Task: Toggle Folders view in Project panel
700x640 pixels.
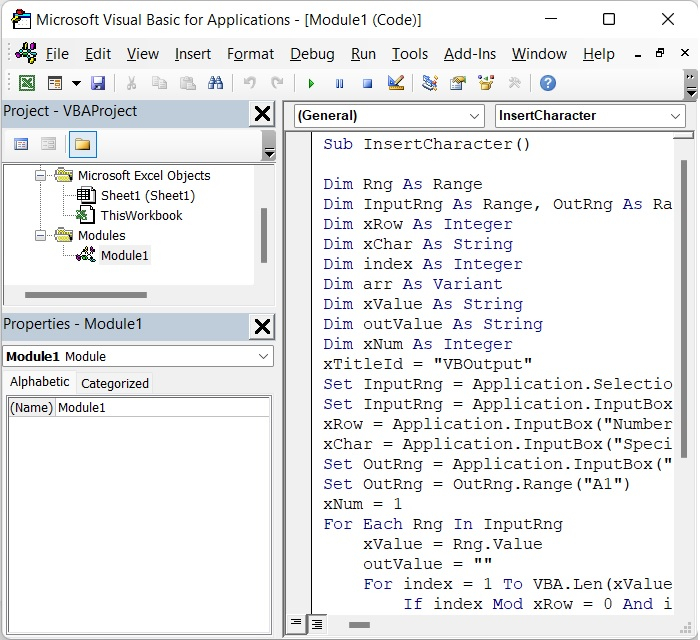Action: 83,145
